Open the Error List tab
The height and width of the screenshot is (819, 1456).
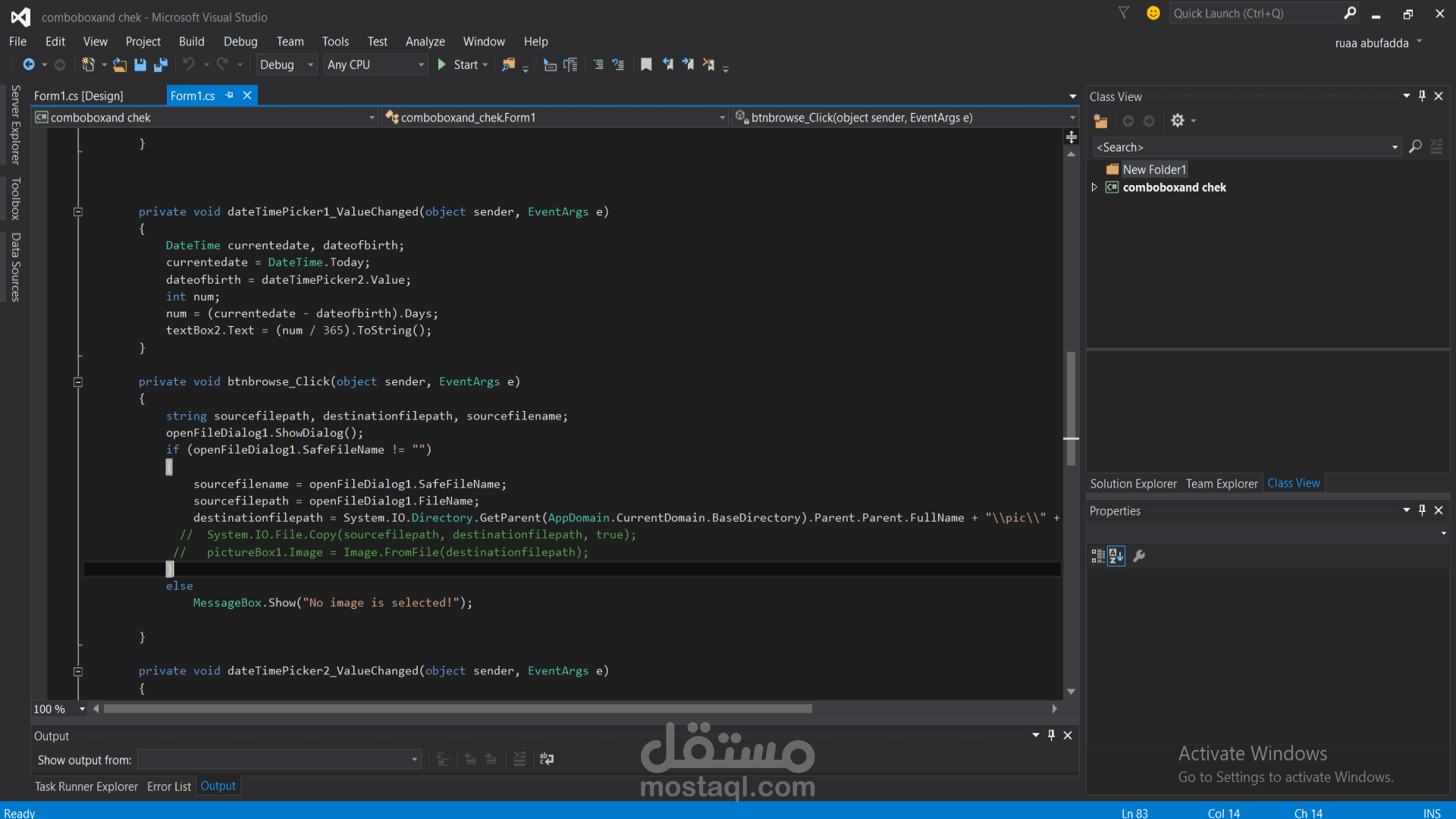pos(168,786)
